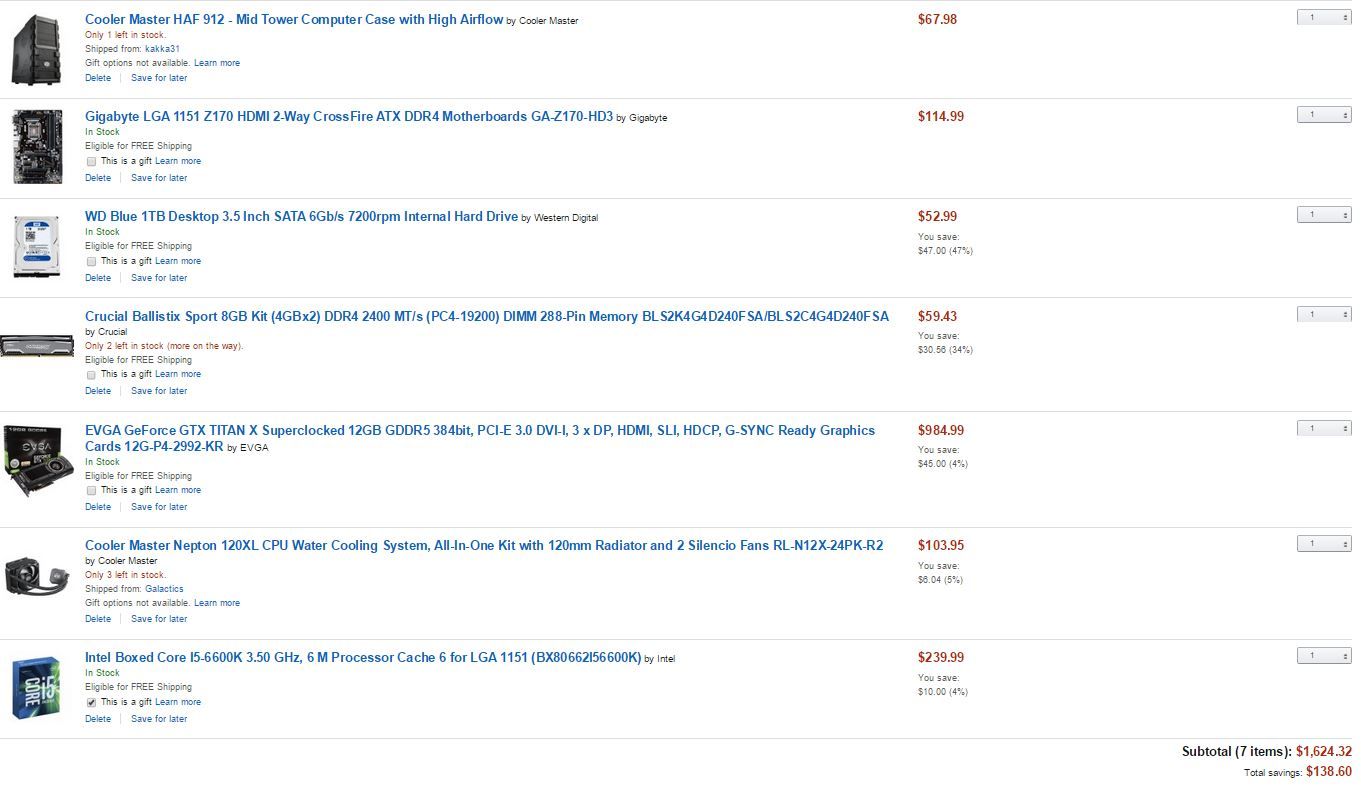Click the $67.98 price
The width and height of the screenshot is (1361, 787).
tap(937, 19)
